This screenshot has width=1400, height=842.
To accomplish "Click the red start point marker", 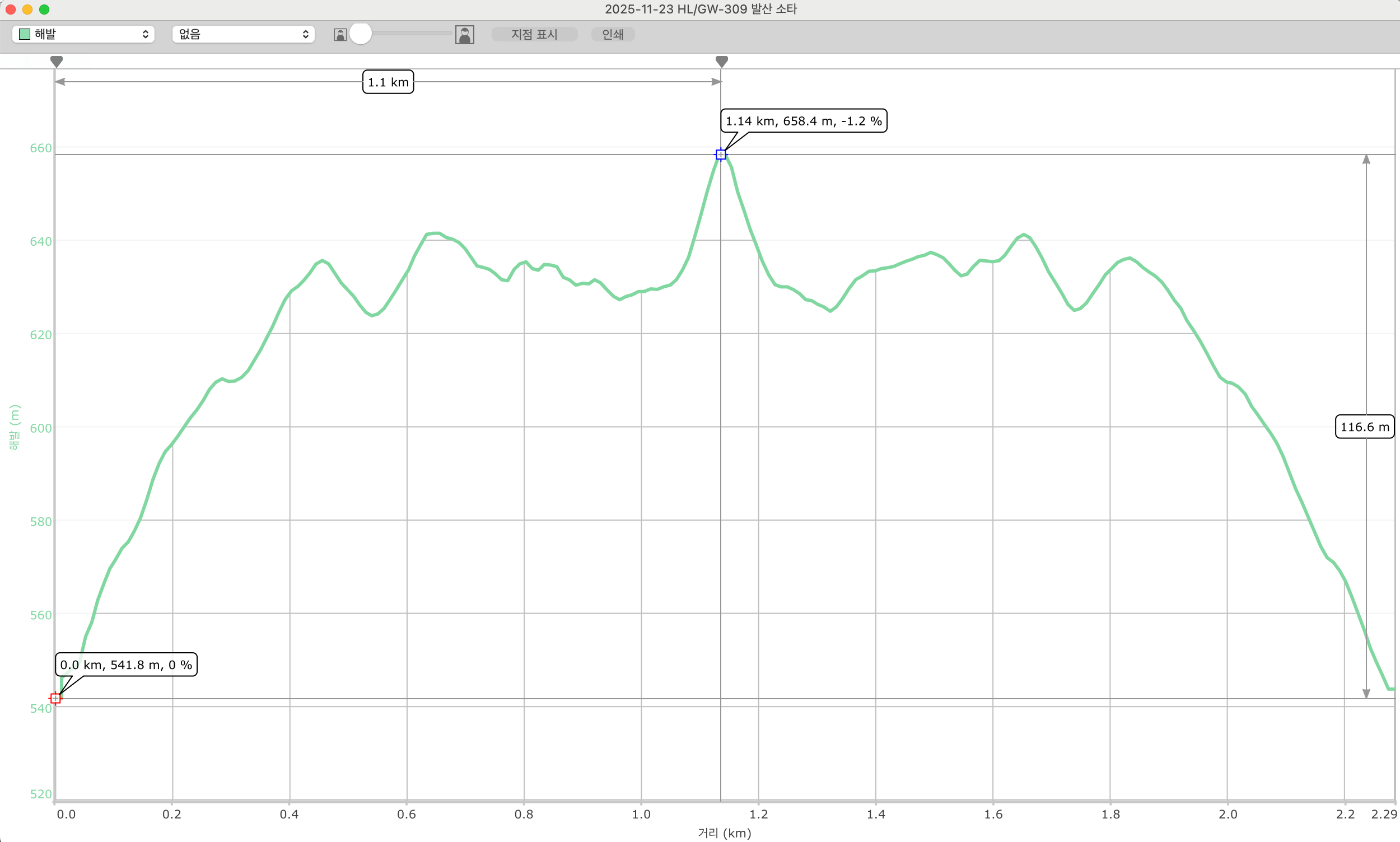I will click(x=55, y=698).
